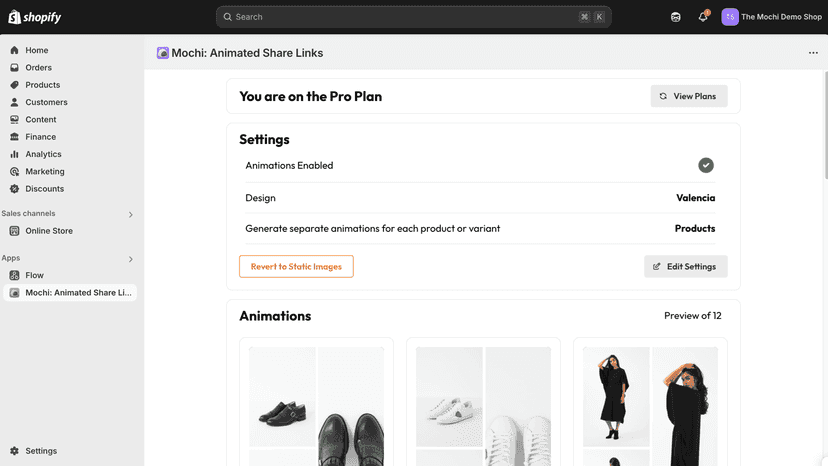Select Orders in the navigation menu
The width and height of the screenshot is (828, 466).
39,68
